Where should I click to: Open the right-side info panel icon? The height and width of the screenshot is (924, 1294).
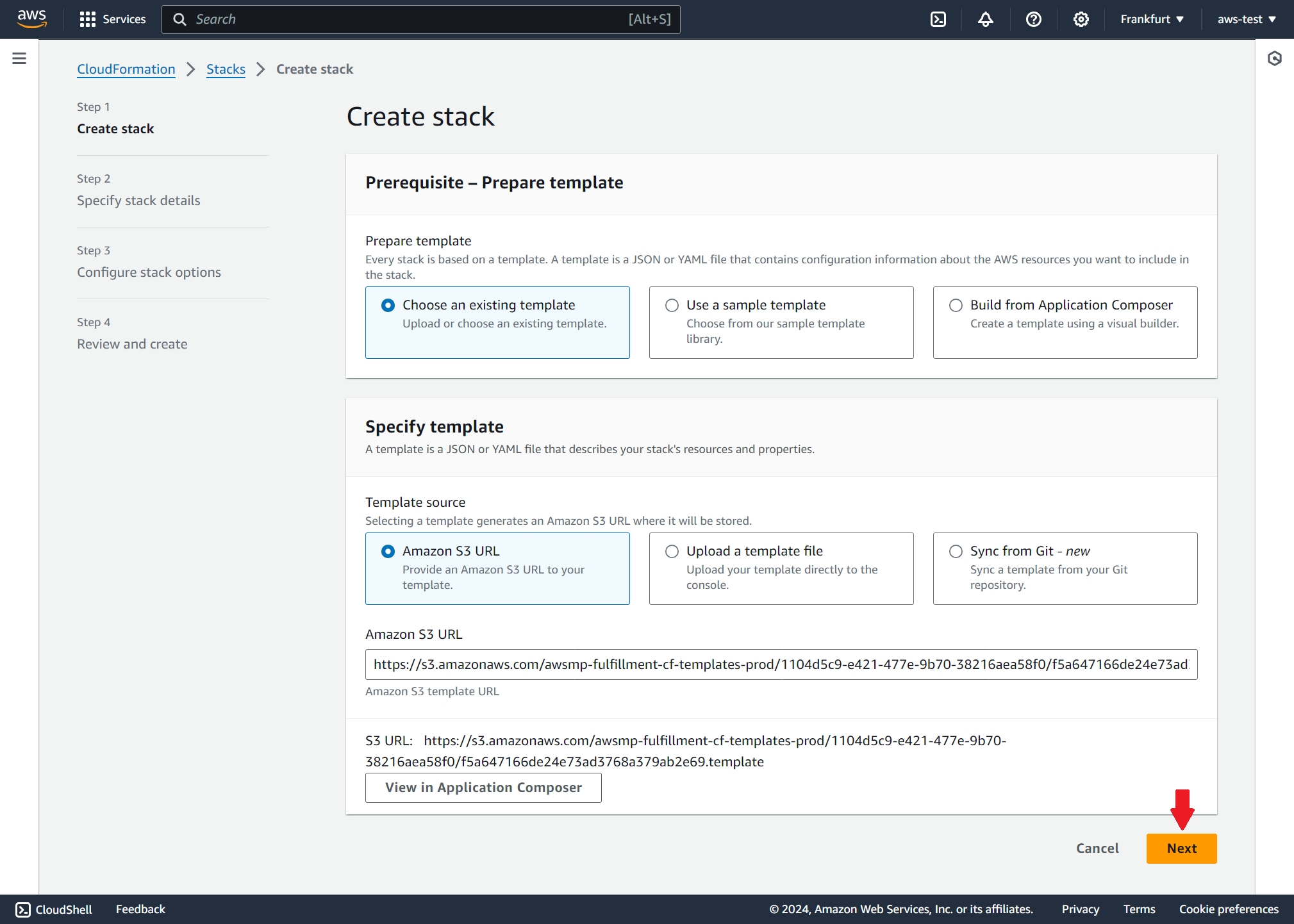tap(1274, 59)
